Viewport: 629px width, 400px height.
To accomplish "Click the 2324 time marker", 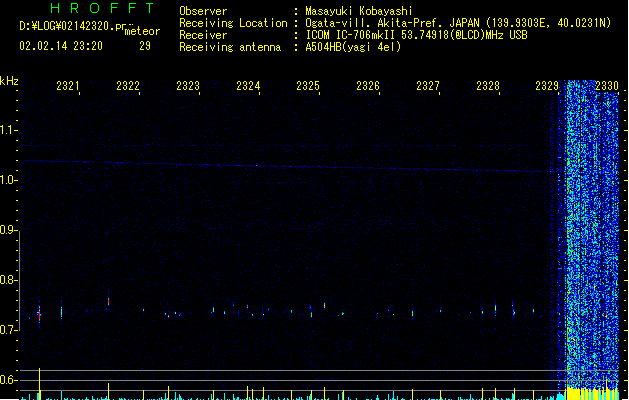I will coord(248,86).
